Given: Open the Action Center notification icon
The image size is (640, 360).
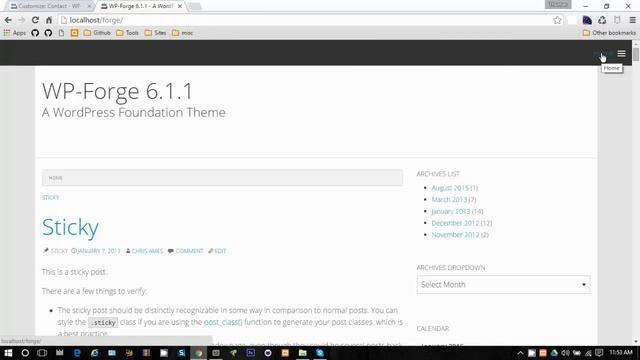Looking at the screenshot, I should coord(599,353).
